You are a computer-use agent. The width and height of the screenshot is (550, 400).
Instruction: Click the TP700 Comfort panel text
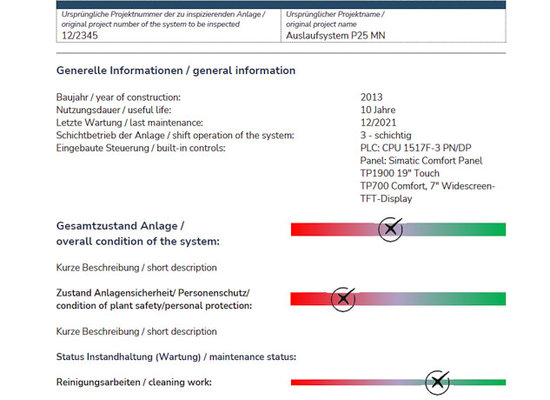428,186
